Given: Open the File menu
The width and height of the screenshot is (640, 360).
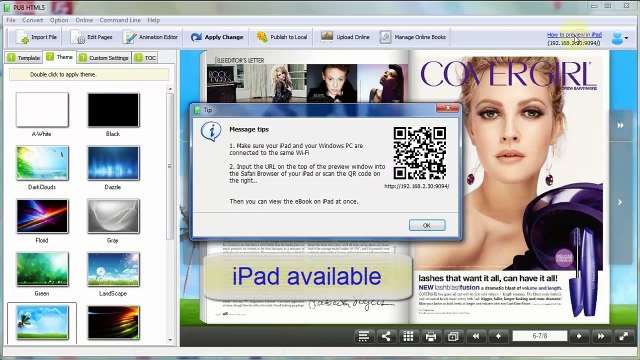Looking at the screenshot, I should pyautogui.click(x=11, y=20).
